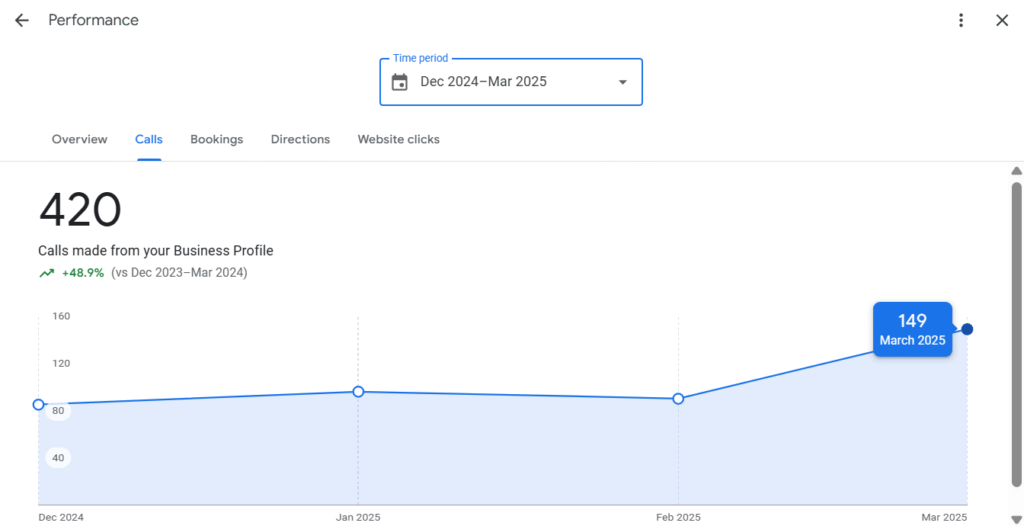The height and width of the screenshot is (526, 1024).
Task: Click the Dec 2024 data point on chart
Action: tap(39, 404)
